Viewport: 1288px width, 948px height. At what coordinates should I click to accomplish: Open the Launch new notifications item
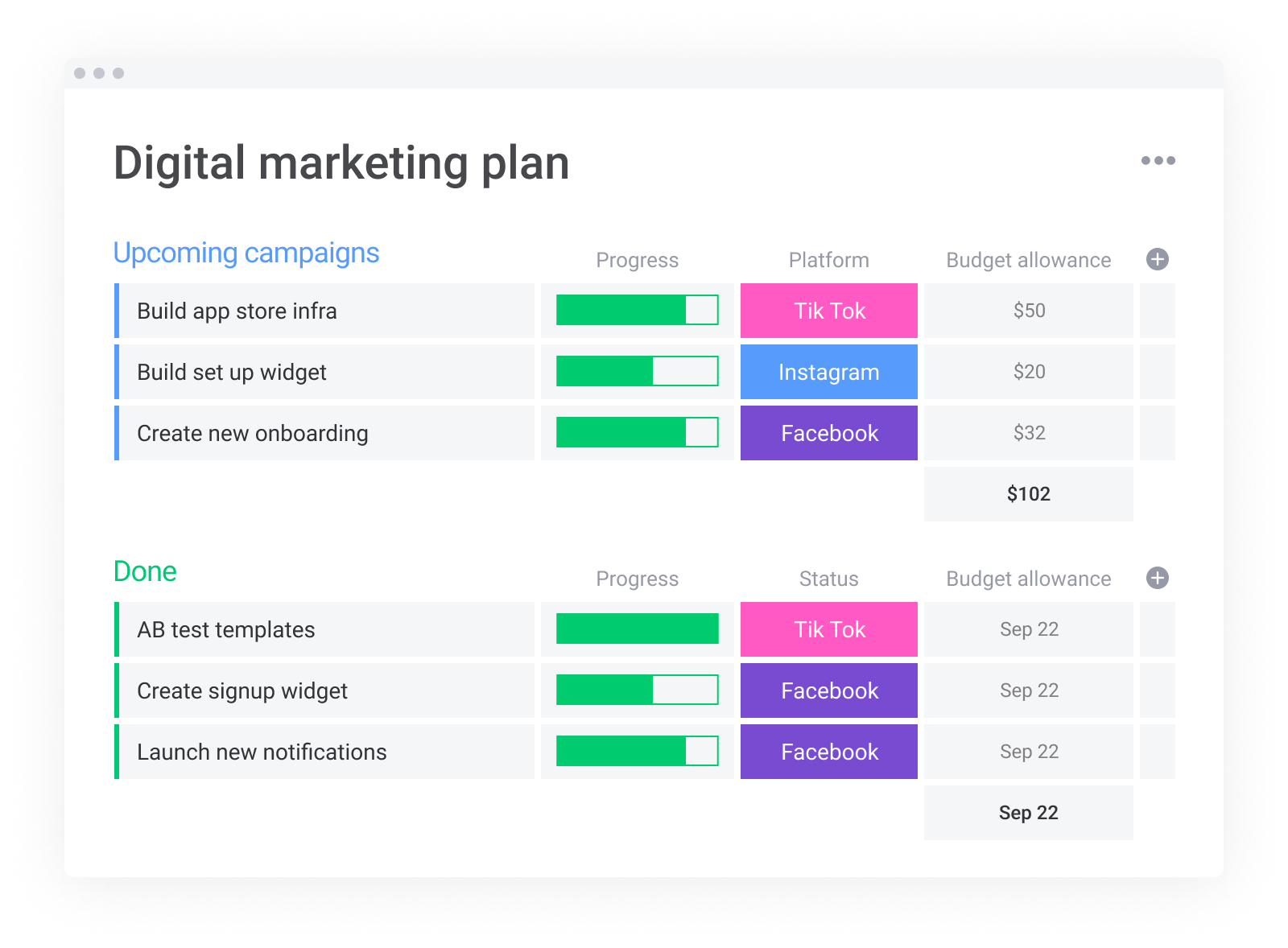click(324, 752)
